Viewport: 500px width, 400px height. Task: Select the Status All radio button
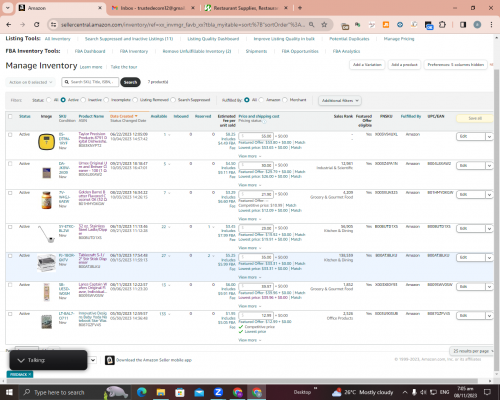click(x=49, y=100)
